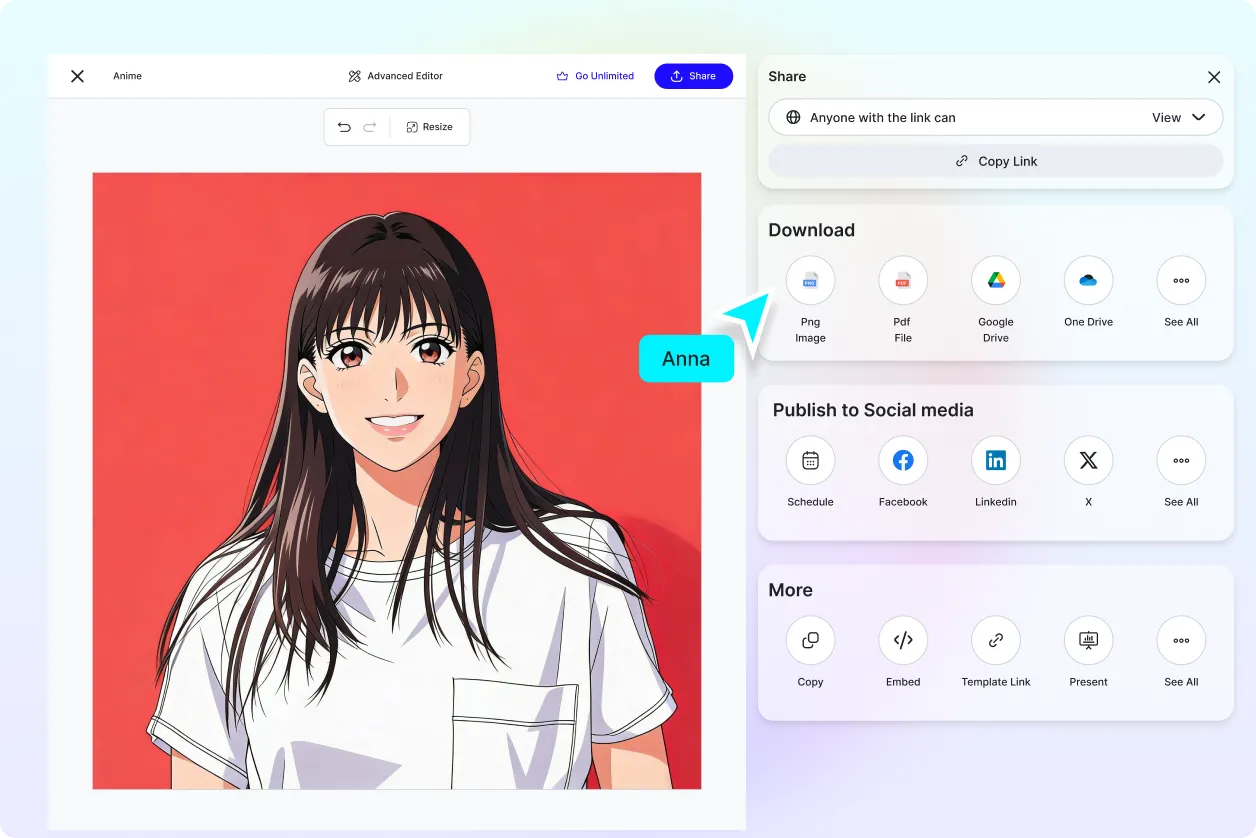Save to Google Drive

click(995, 280)
